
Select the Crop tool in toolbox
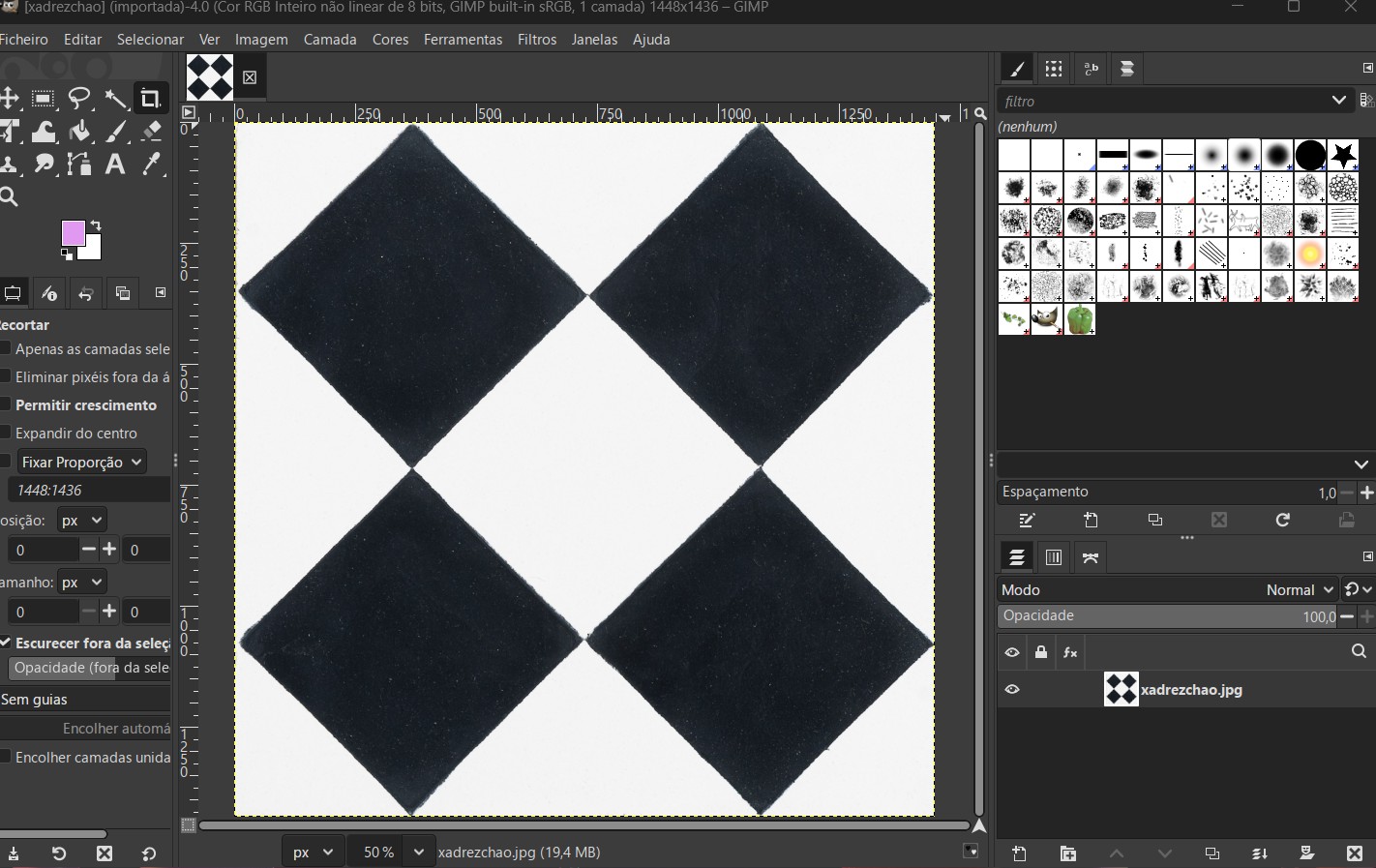point(150,99)
